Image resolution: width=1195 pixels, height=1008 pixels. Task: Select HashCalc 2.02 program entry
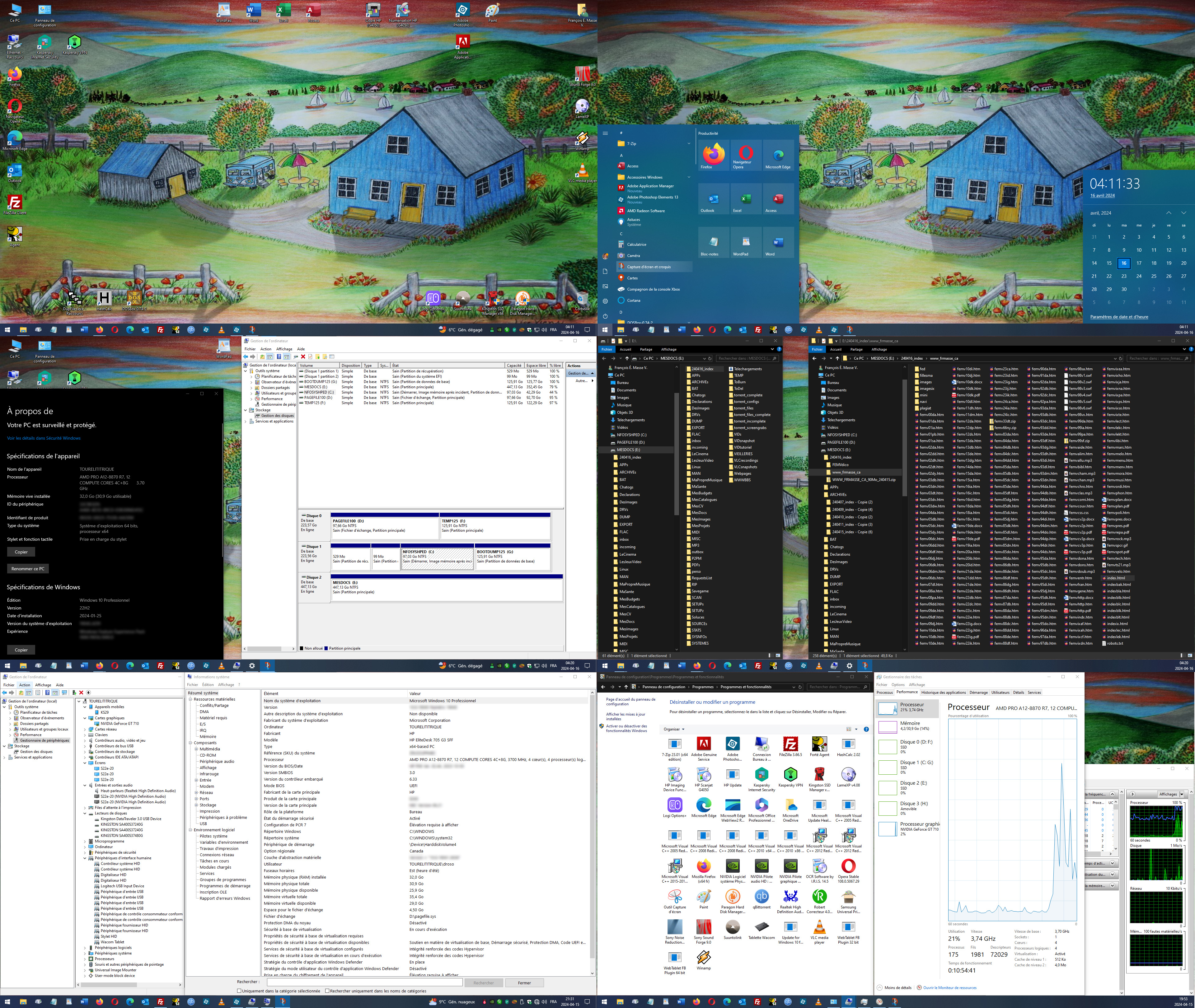(x=848, y=747)
